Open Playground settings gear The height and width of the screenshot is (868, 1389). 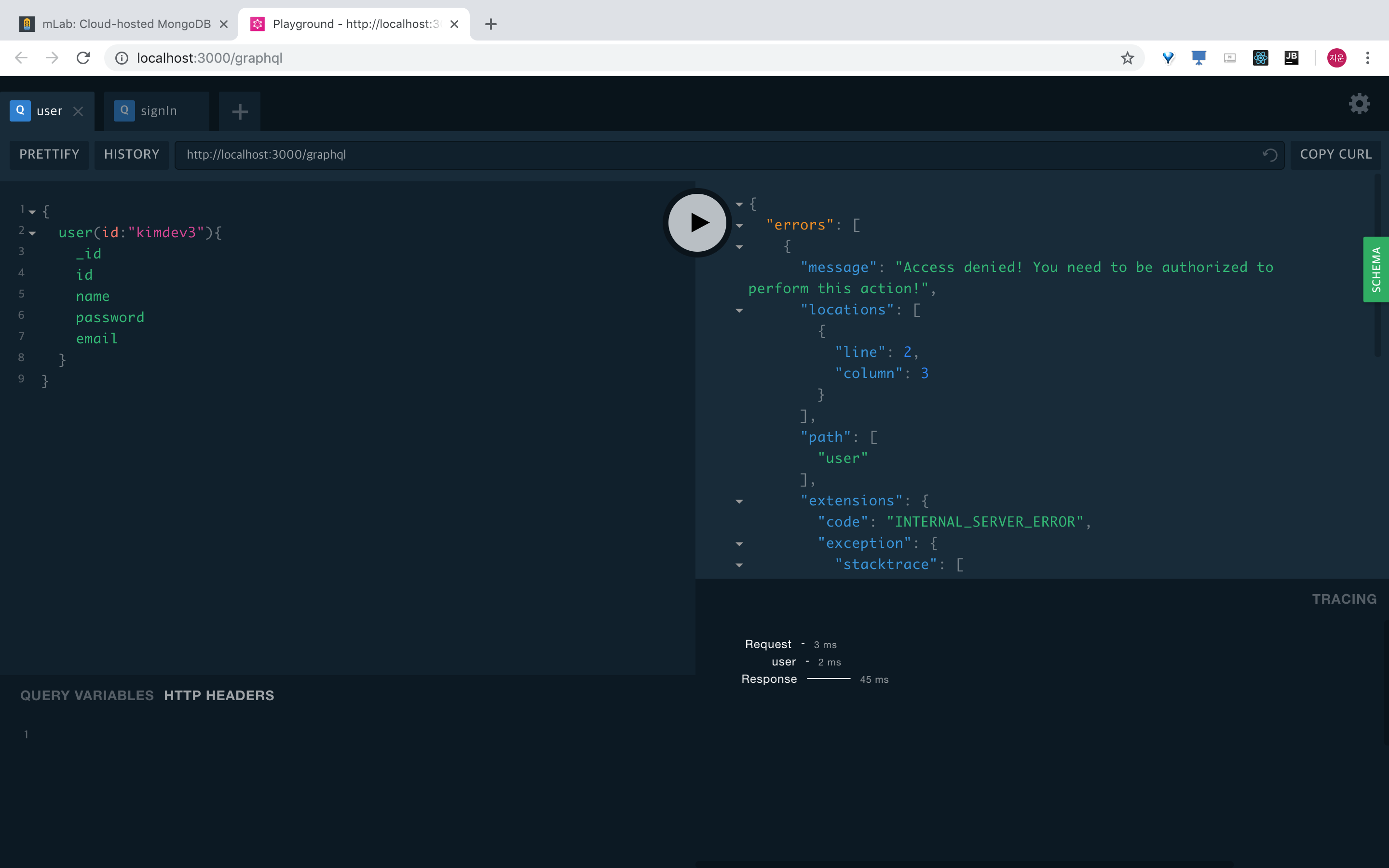[x=1359, y=104]
